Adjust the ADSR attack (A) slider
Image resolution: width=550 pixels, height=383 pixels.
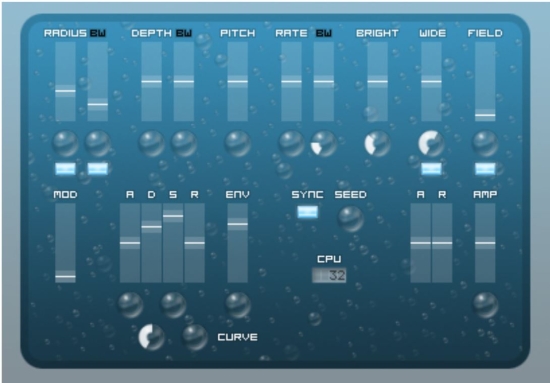130,243
